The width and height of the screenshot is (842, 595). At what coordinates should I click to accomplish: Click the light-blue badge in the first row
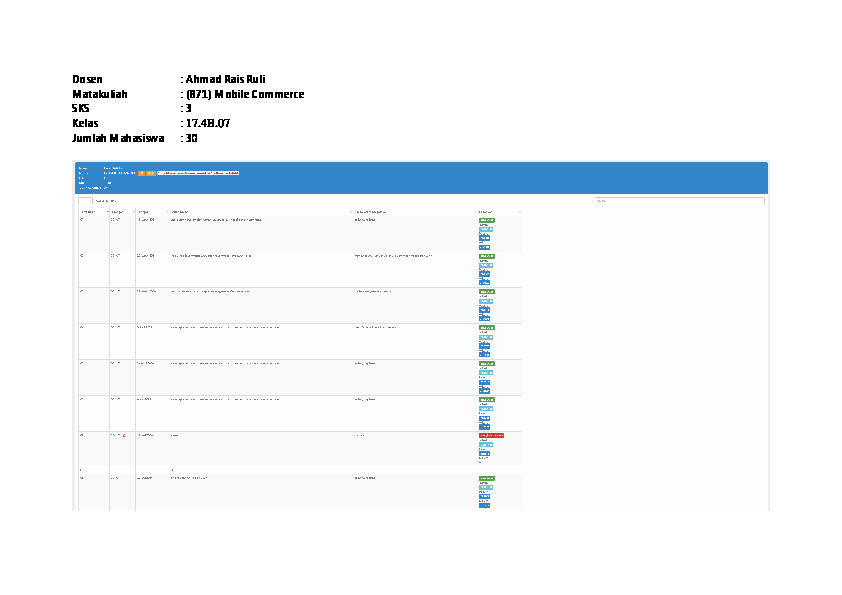click(486, 229)
